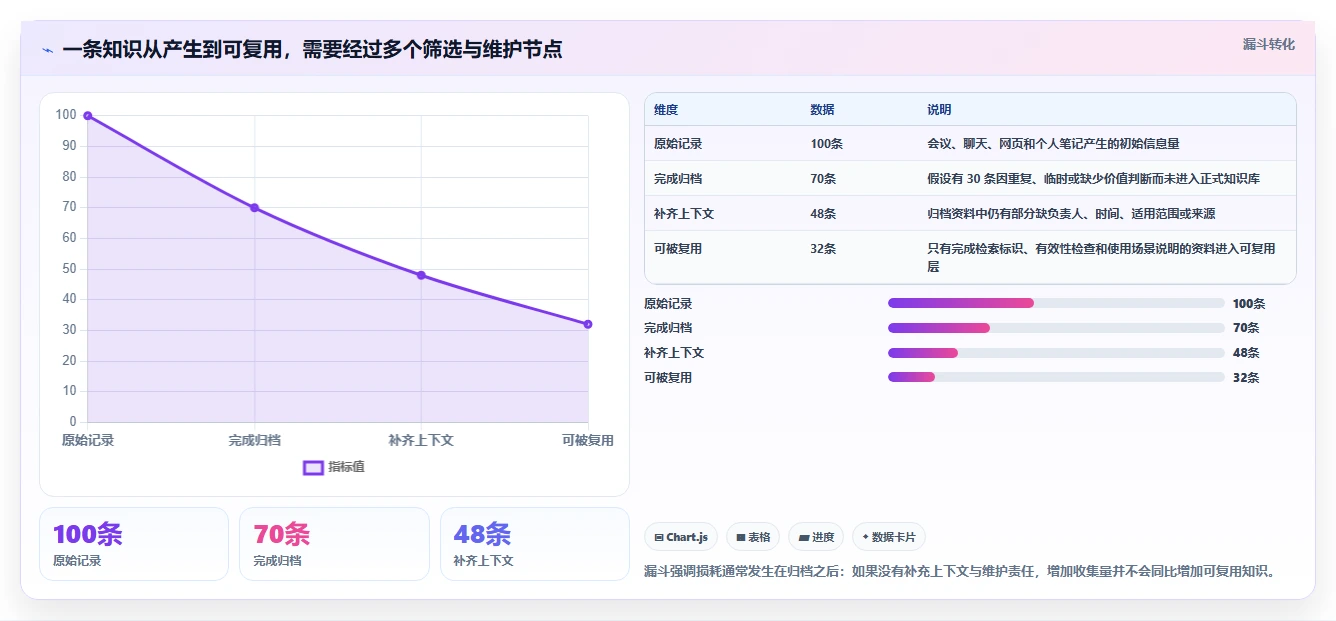Screen dimensions: 1336x621
Task: Select the Chart.js tag chip
Action: coord(681,537)
